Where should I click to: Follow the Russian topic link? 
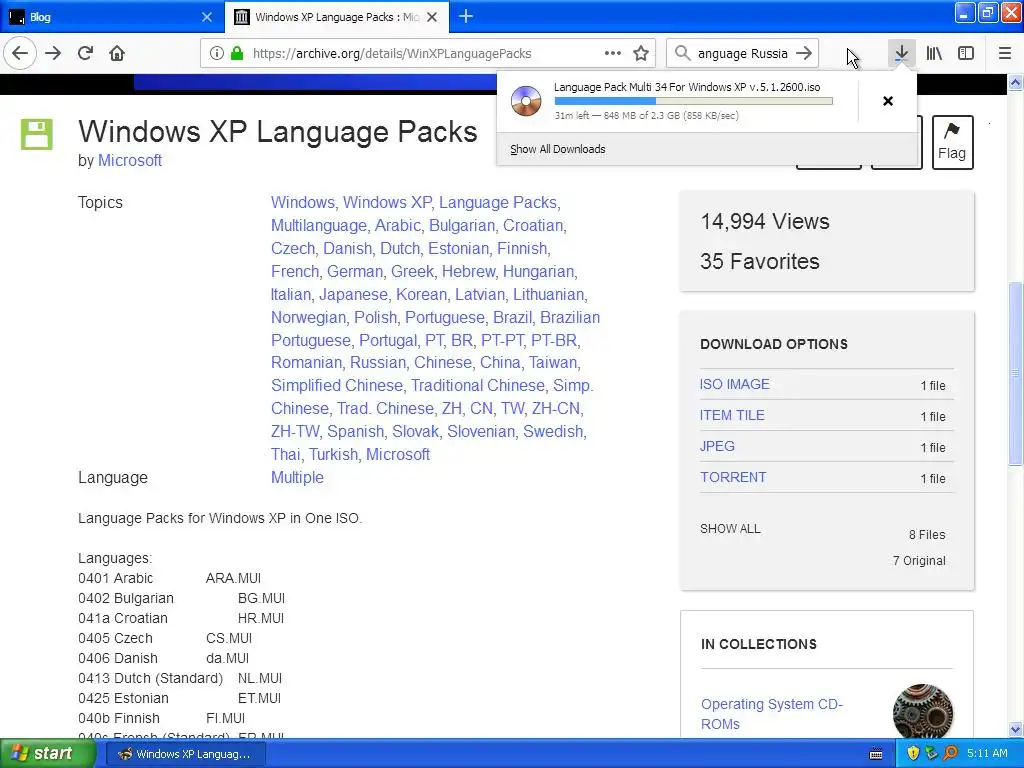coord(377,362)
